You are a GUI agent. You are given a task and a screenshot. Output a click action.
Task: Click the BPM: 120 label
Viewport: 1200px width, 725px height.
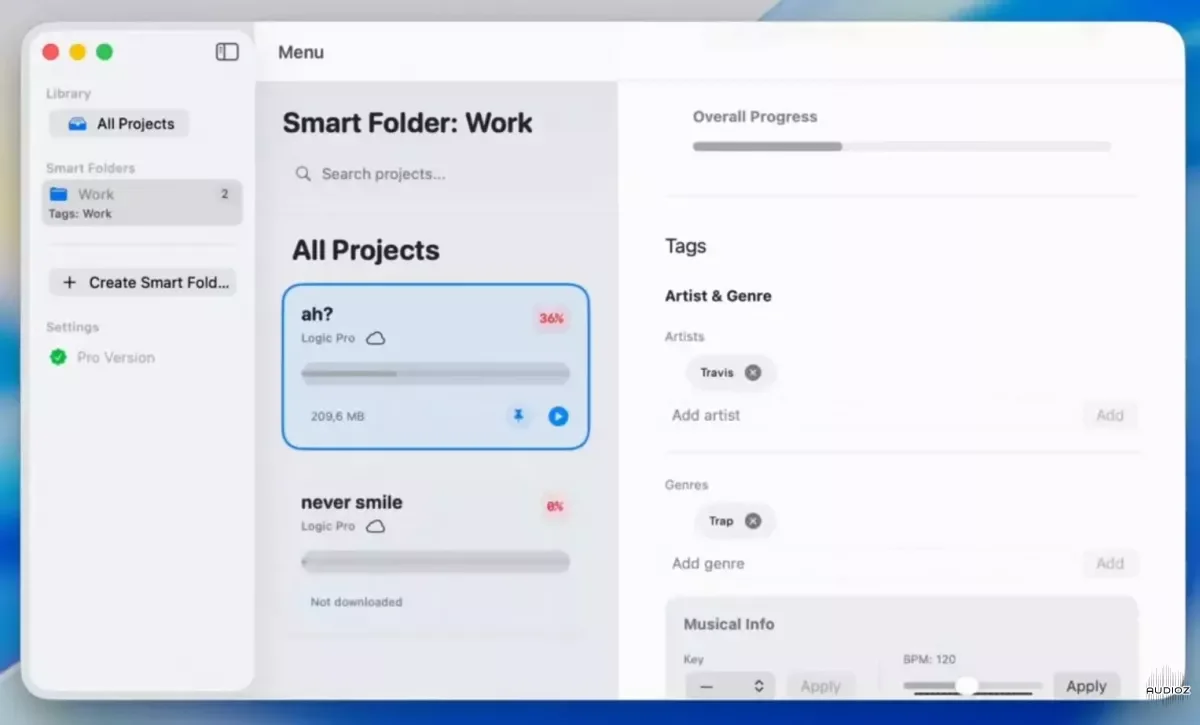pos(930,660)
